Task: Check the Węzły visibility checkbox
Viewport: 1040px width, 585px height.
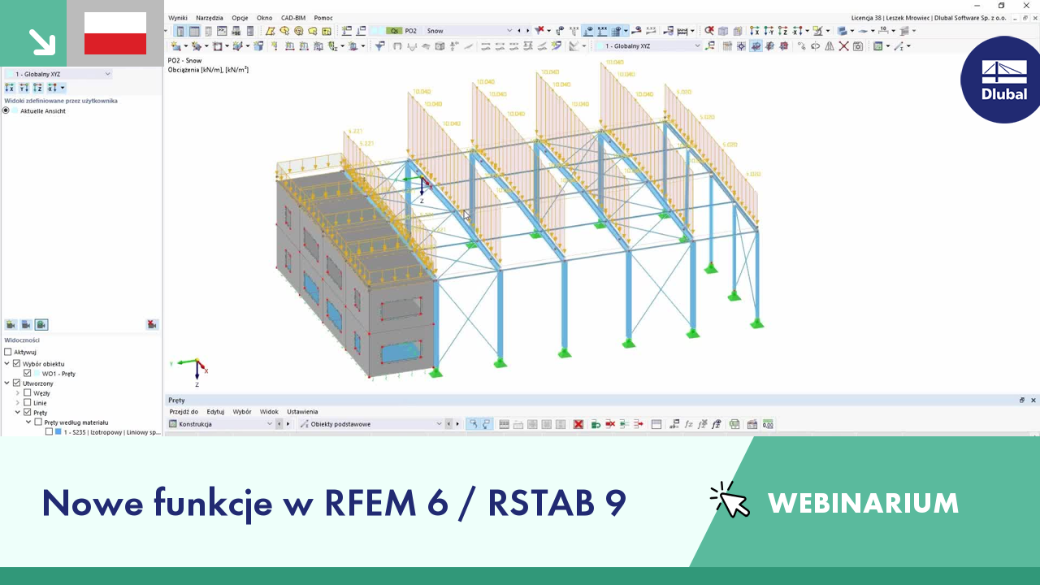Action: (27, 393)
